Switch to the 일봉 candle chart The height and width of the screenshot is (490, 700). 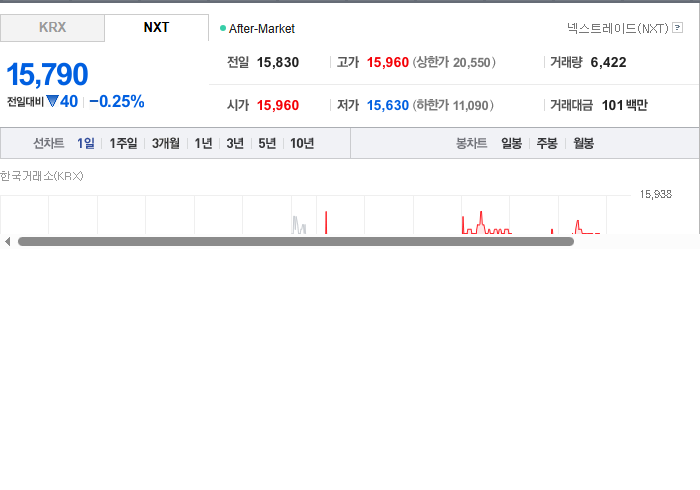click(511, 143)
